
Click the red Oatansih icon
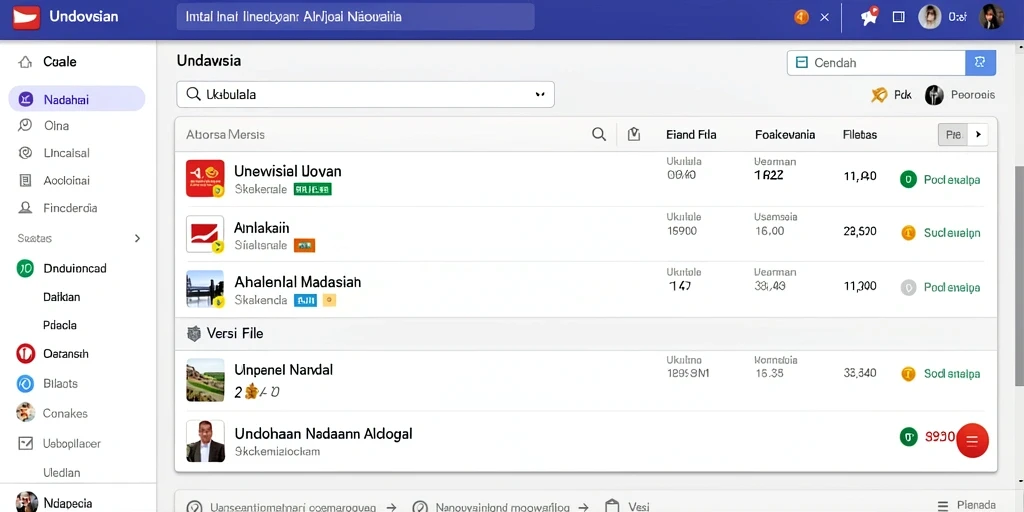25,354
